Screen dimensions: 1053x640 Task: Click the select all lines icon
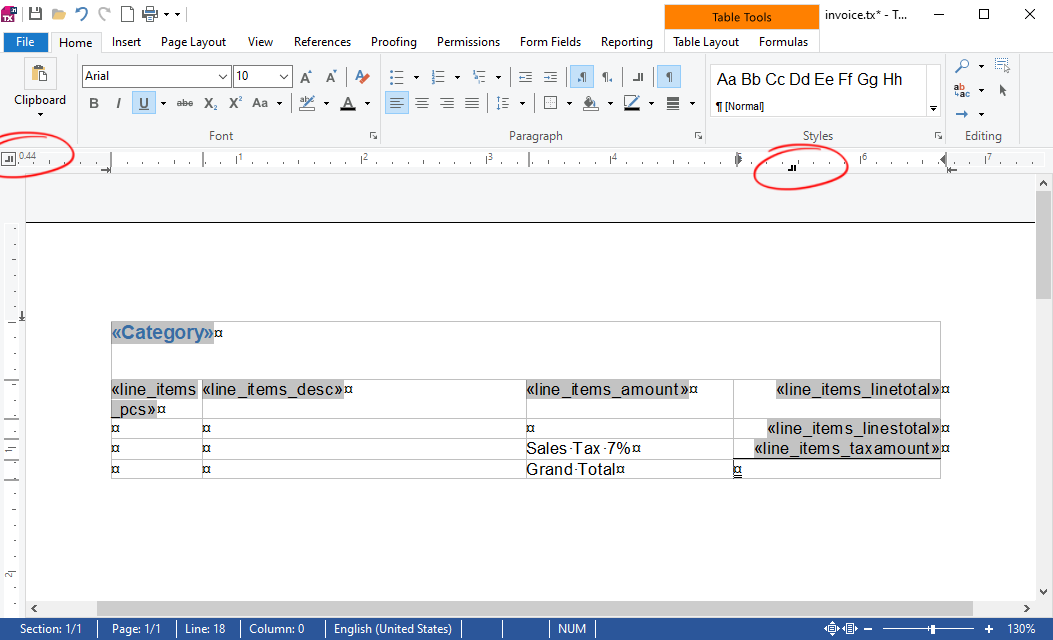(1003, 65)
